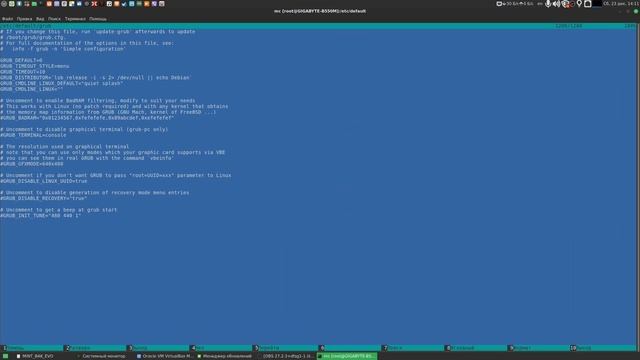The image size is (640, 360).
Task: Click the line #GRUB_DISABLE_RECOVERY="true"
Action: (x=44, y=198)
